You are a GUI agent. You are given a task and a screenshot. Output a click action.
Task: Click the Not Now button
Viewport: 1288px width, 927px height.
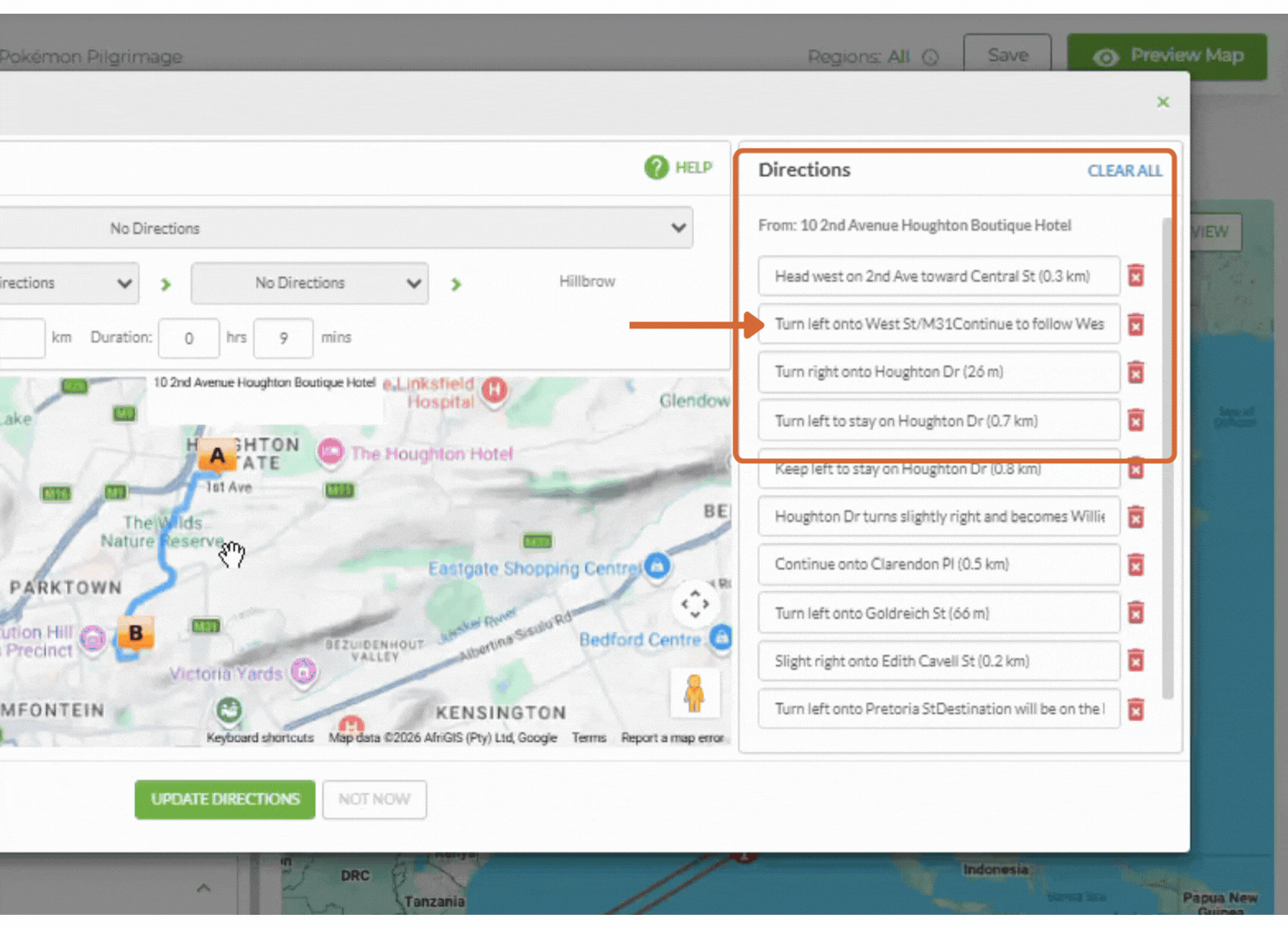tap(374, 799)
